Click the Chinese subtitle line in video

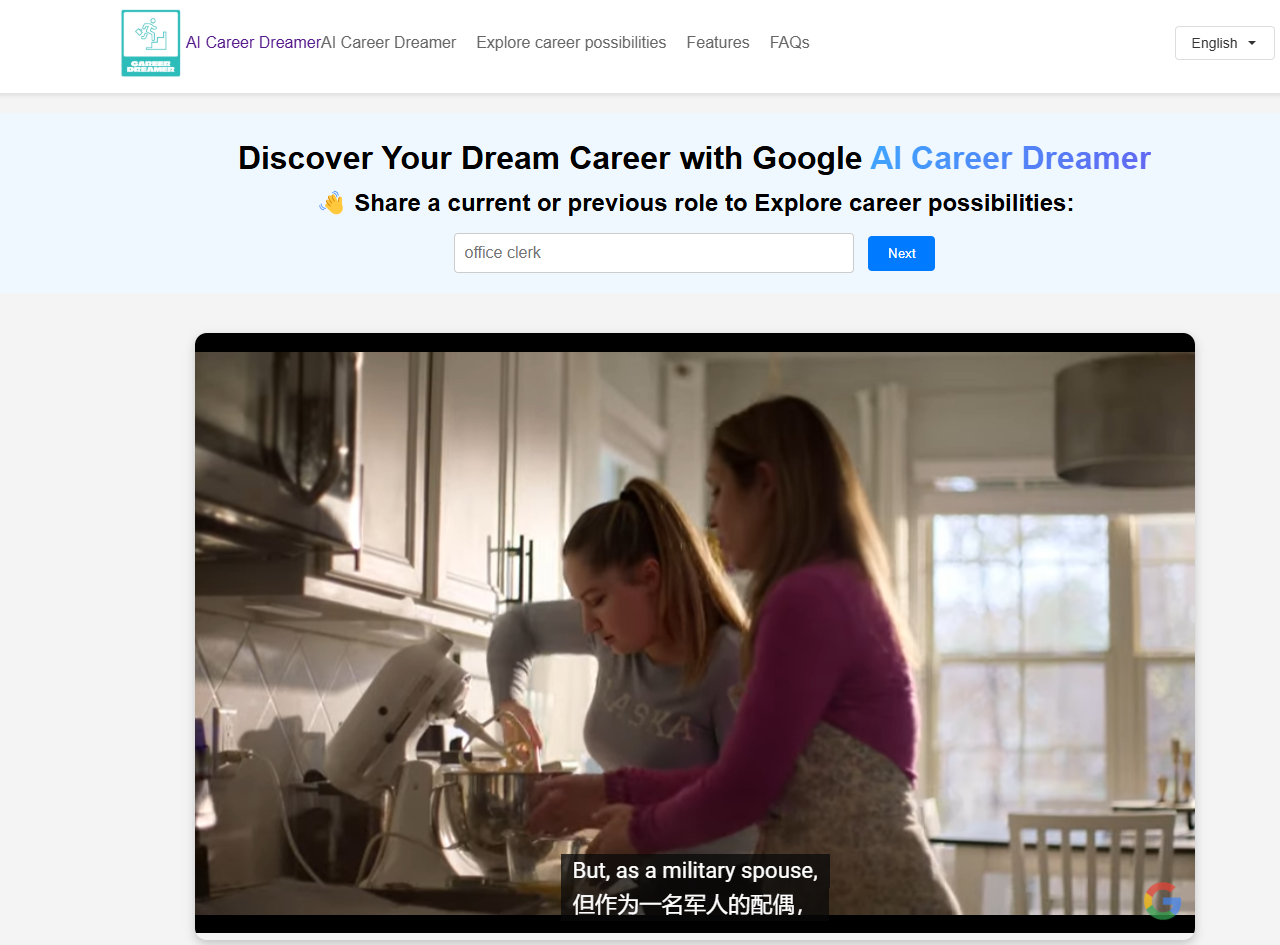coord(689,904)
